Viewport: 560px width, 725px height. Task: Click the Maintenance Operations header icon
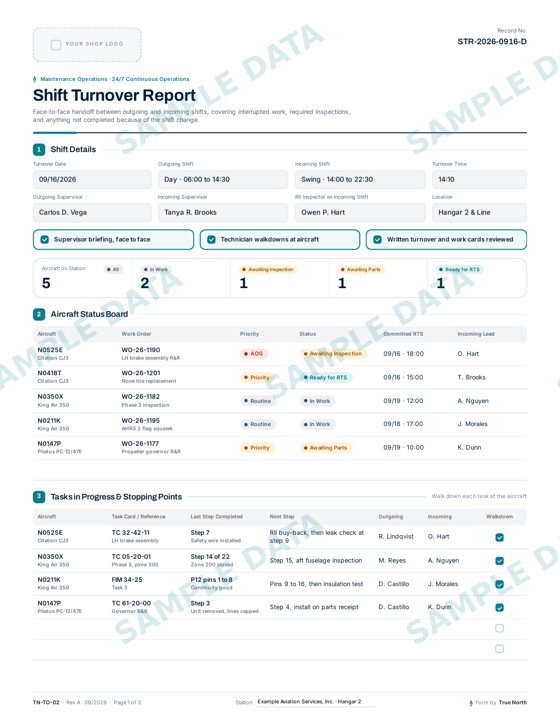click(x=35, y=79)
